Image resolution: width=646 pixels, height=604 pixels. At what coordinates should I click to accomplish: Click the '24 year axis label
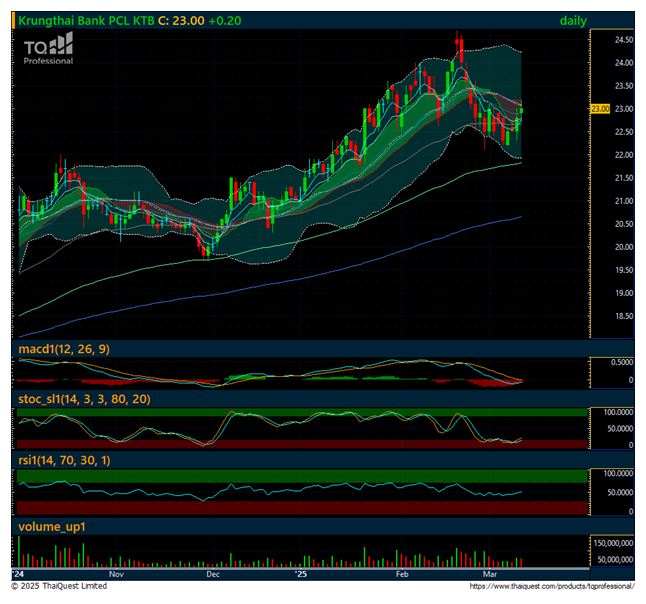18,574
